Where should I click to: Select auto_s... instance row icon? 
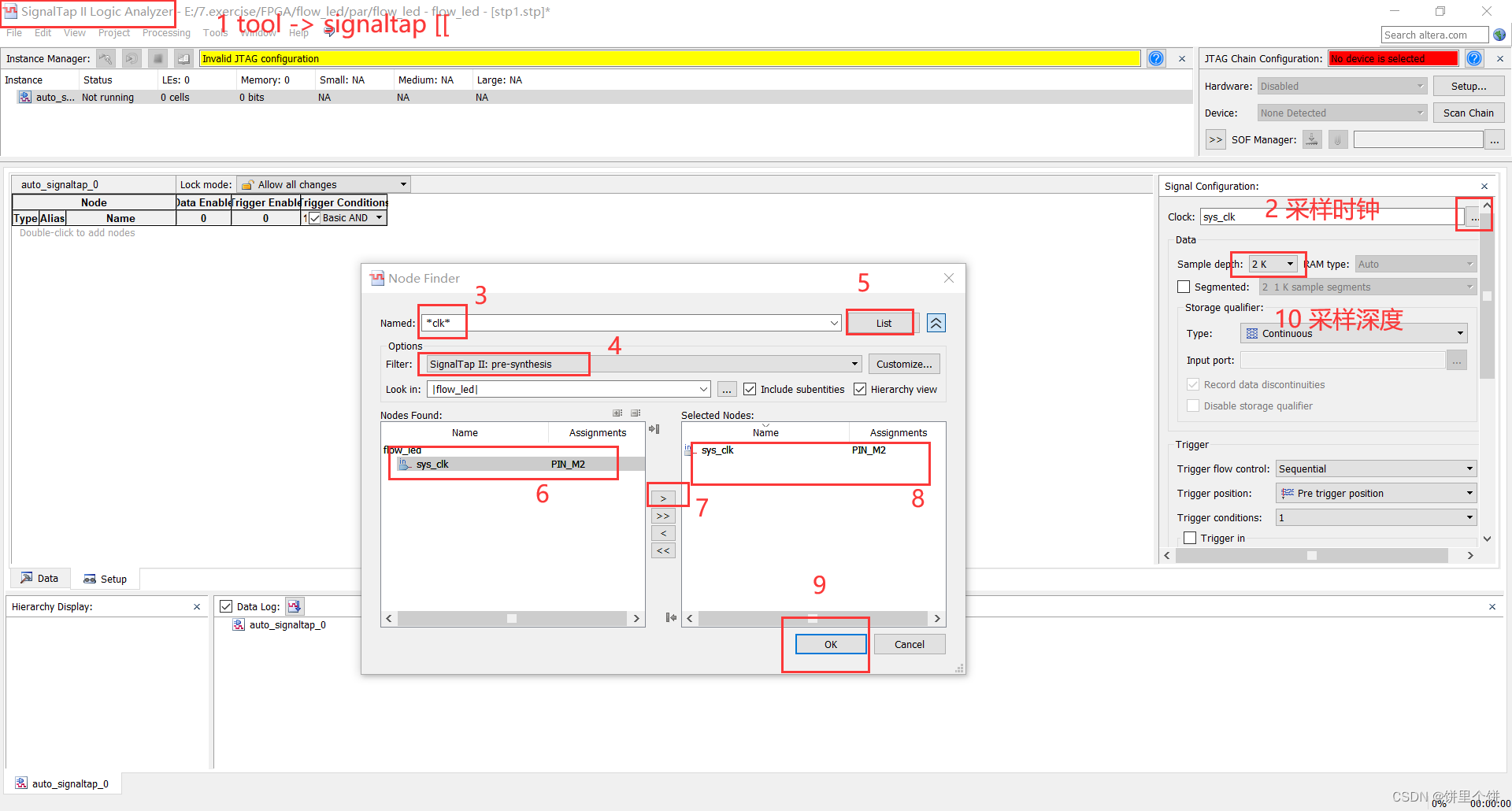25,97
